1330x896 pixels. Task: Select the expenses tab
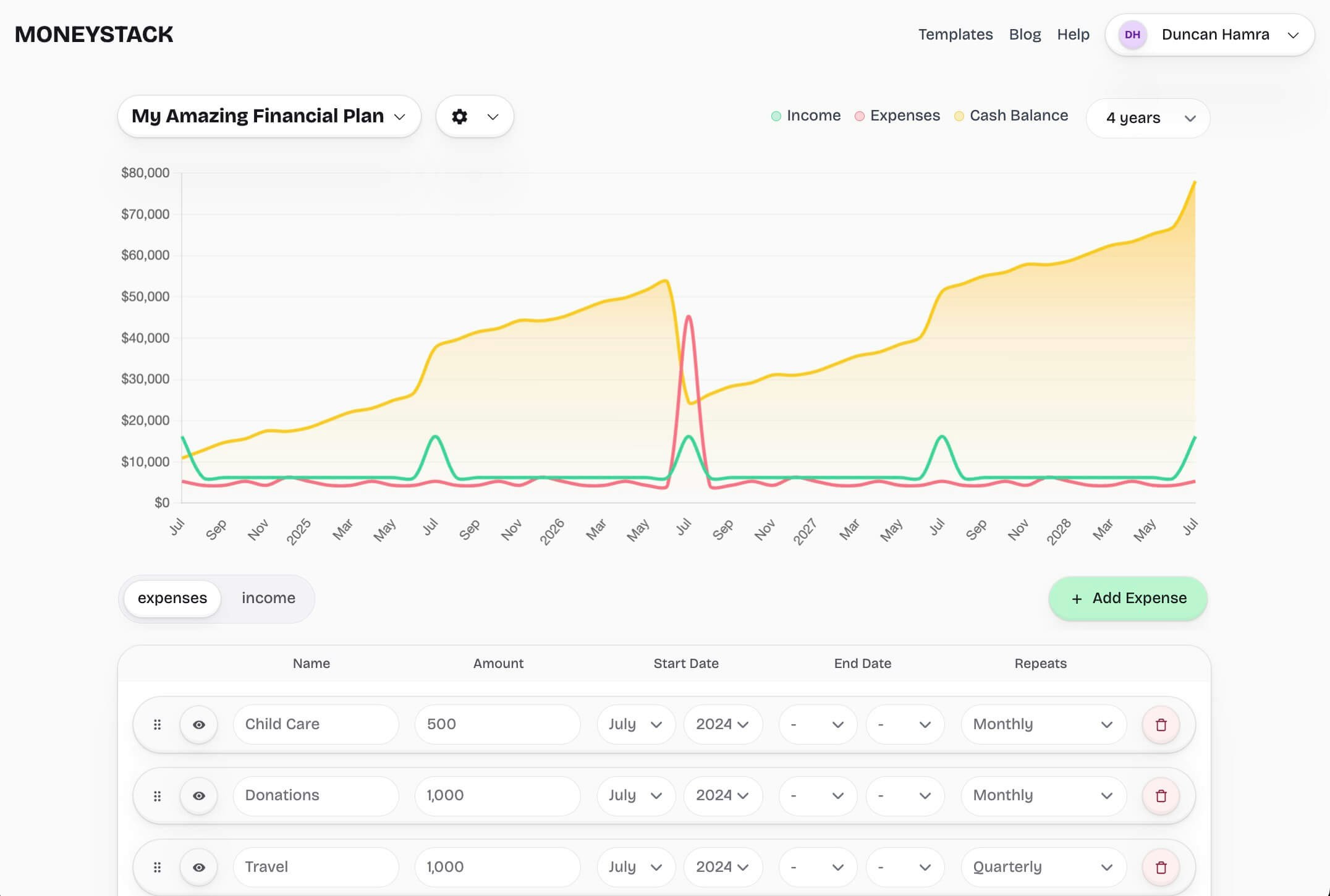tap(172, 598)
